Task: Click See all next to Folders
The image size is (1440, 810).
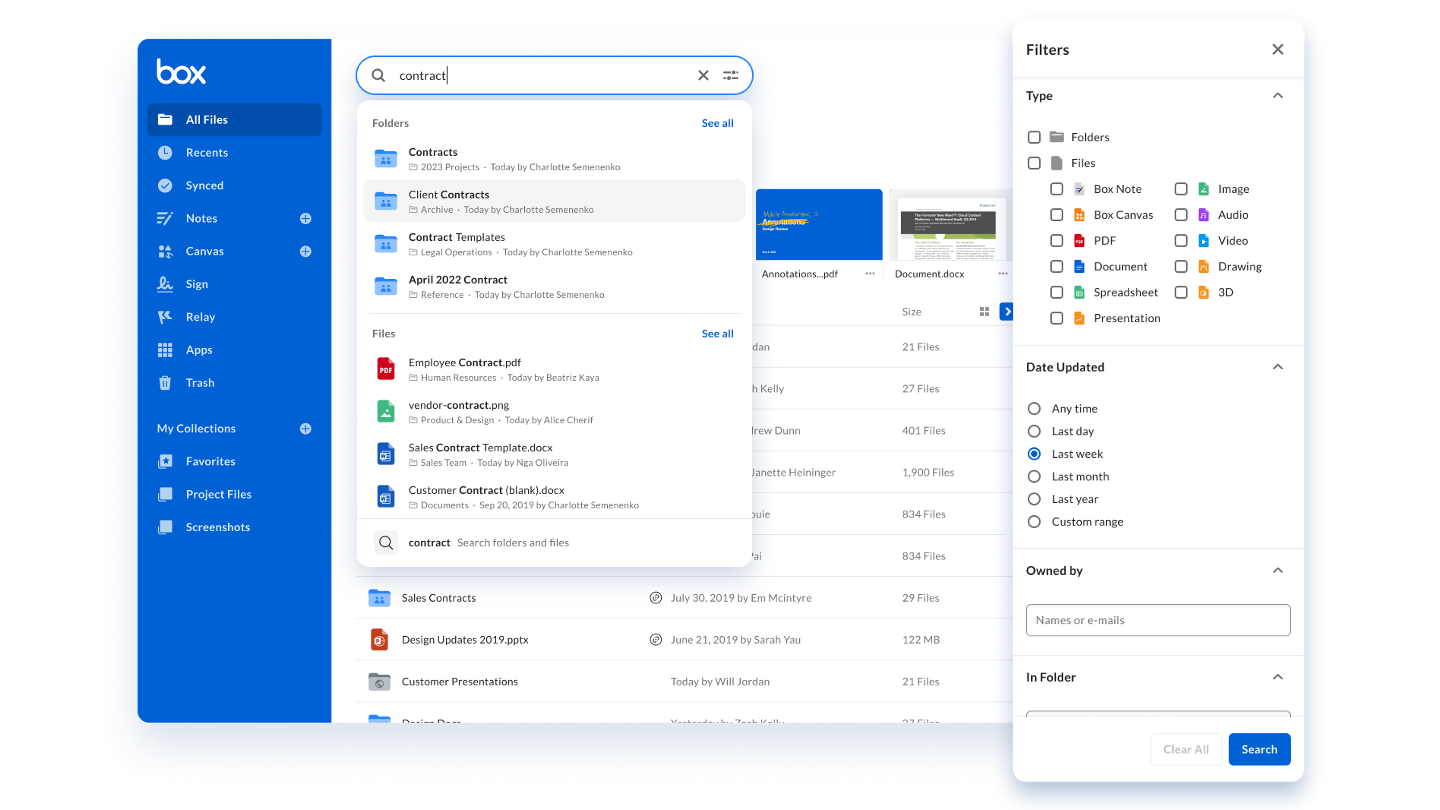Action: [x=717, y=123]
